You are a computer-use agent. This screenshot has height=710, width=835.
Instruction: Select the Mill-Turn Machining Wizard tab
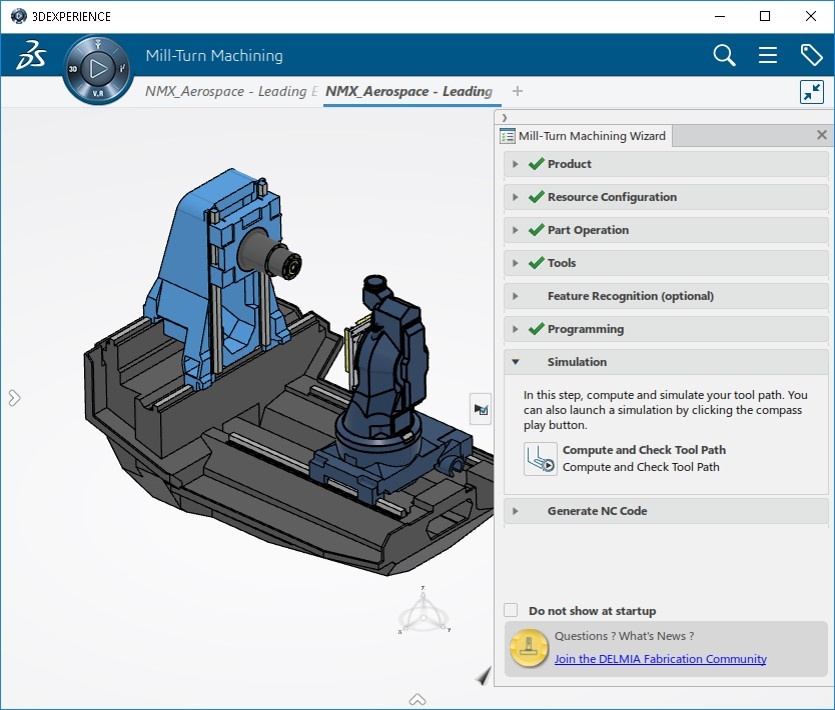[584, 136]
